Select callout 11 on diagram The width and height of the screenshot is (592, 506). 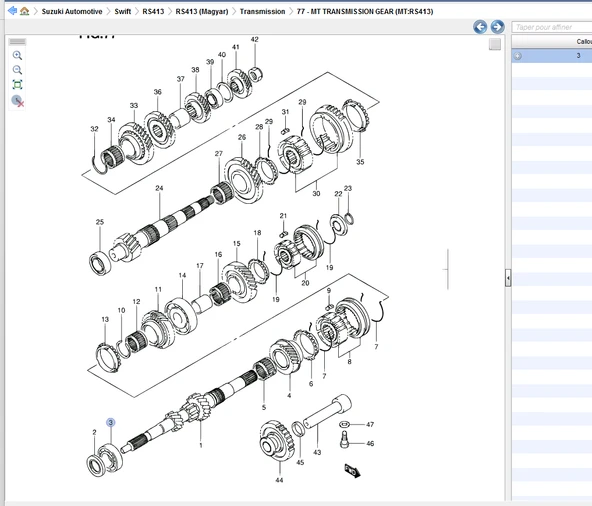point(158,289)
